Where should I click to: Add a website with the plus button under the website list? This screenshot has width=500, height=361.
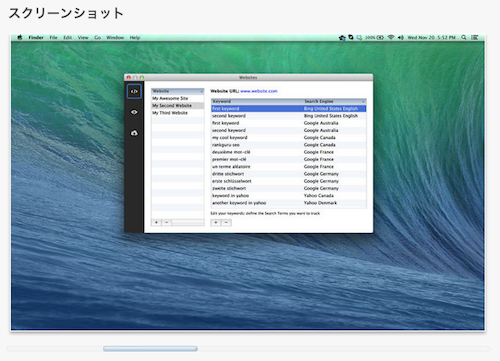(x=156, y=222)
